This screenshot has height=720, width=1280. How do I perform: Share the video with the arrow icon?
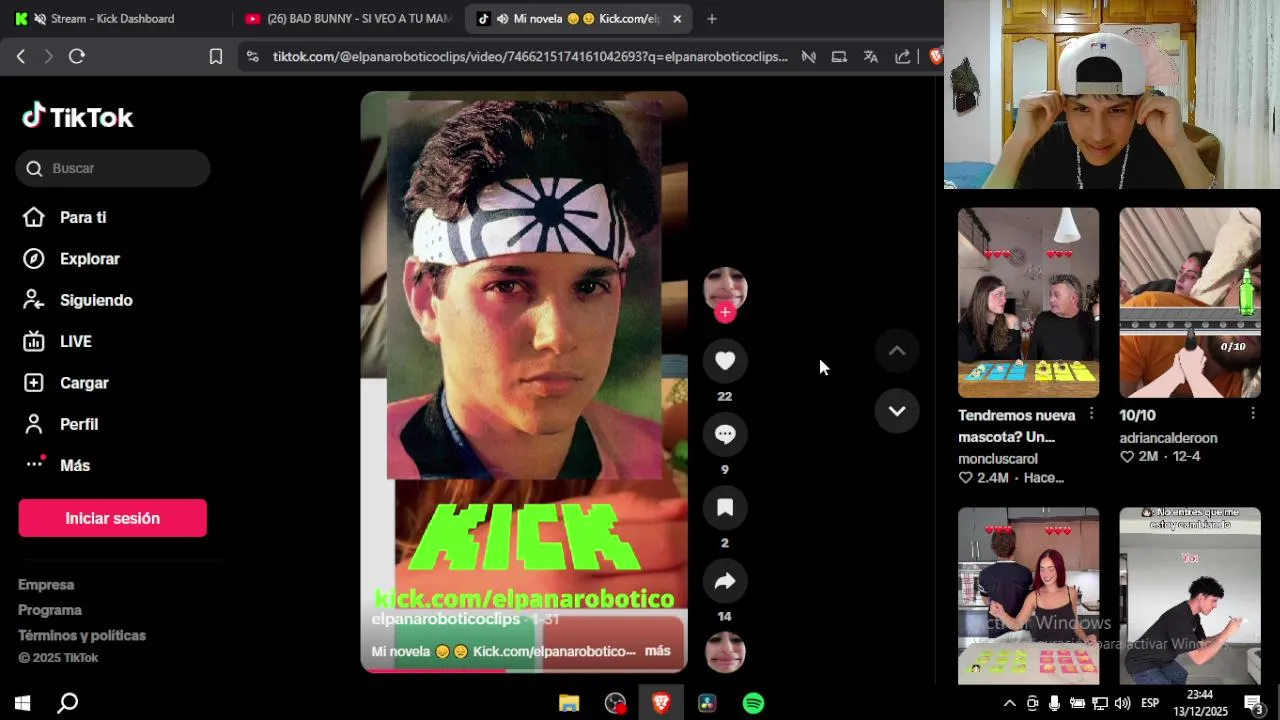click(x=725, y=581)
